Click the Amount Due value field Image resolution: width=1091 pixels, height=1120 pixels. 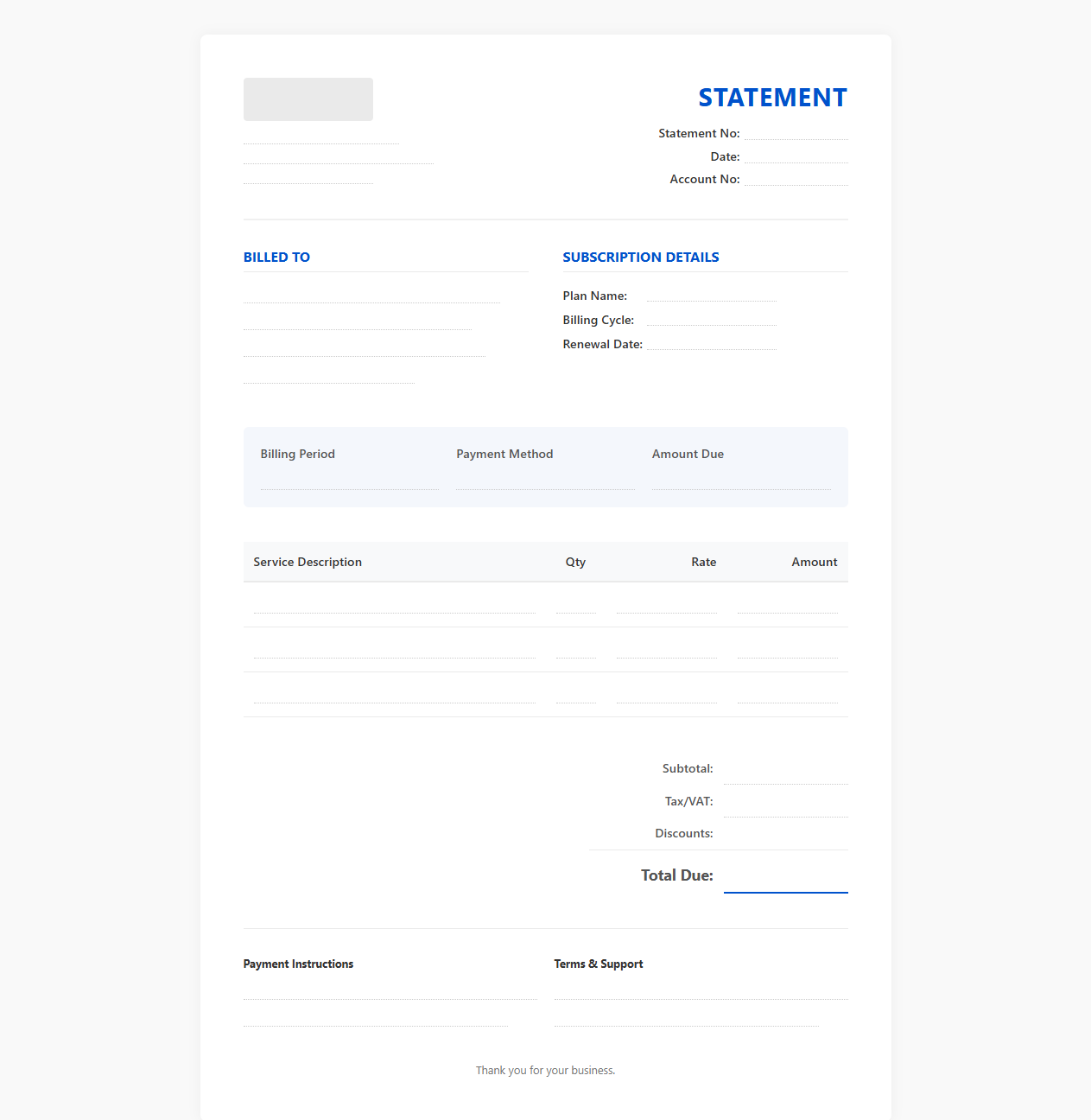coord(741,480)
